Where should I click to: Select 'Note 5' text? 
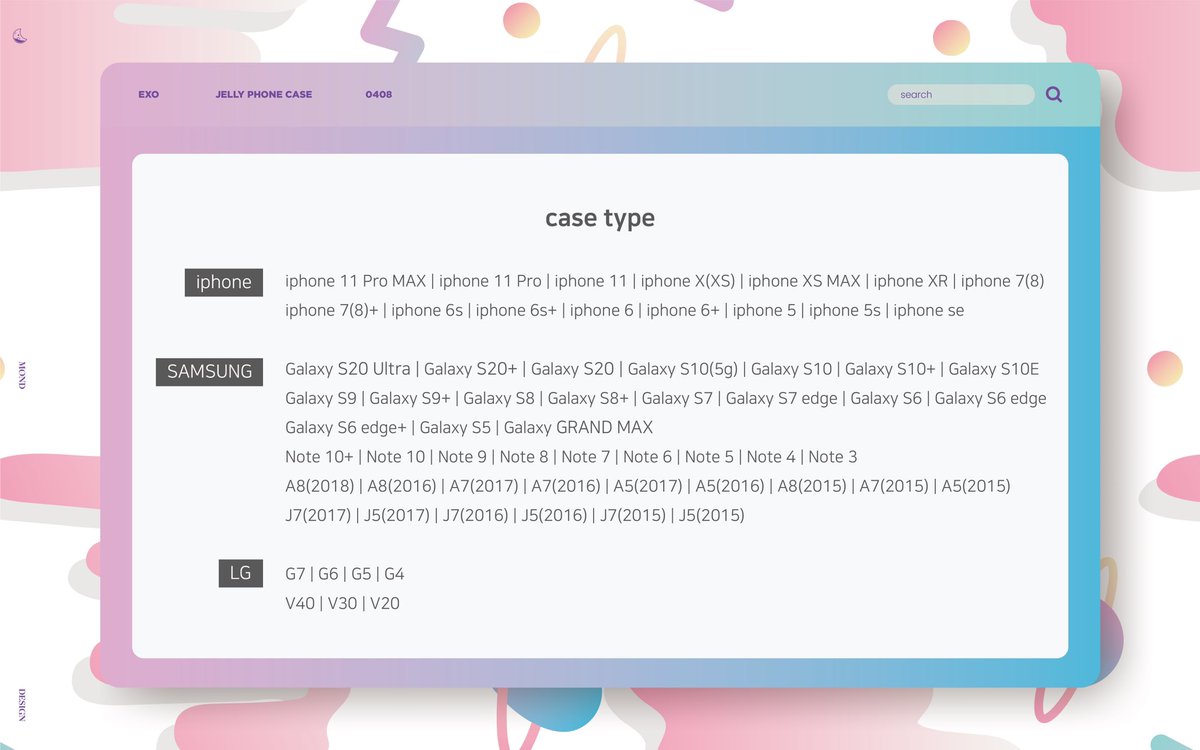[x=709, y=457]
